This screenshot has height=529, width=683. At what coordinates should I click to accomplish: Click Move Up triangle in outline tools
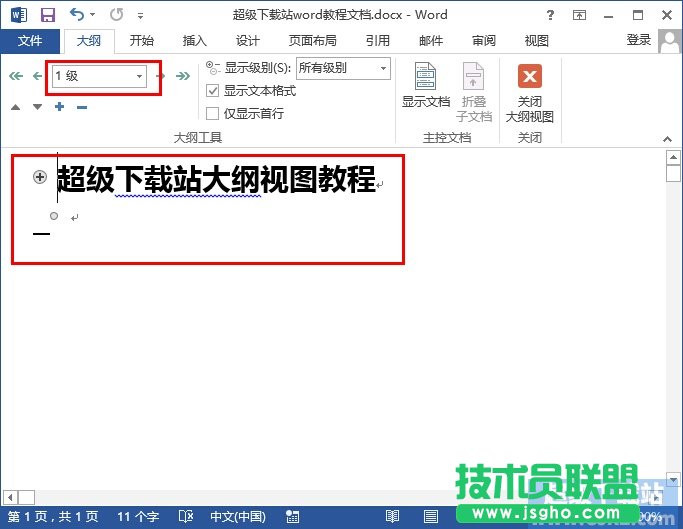16,107
